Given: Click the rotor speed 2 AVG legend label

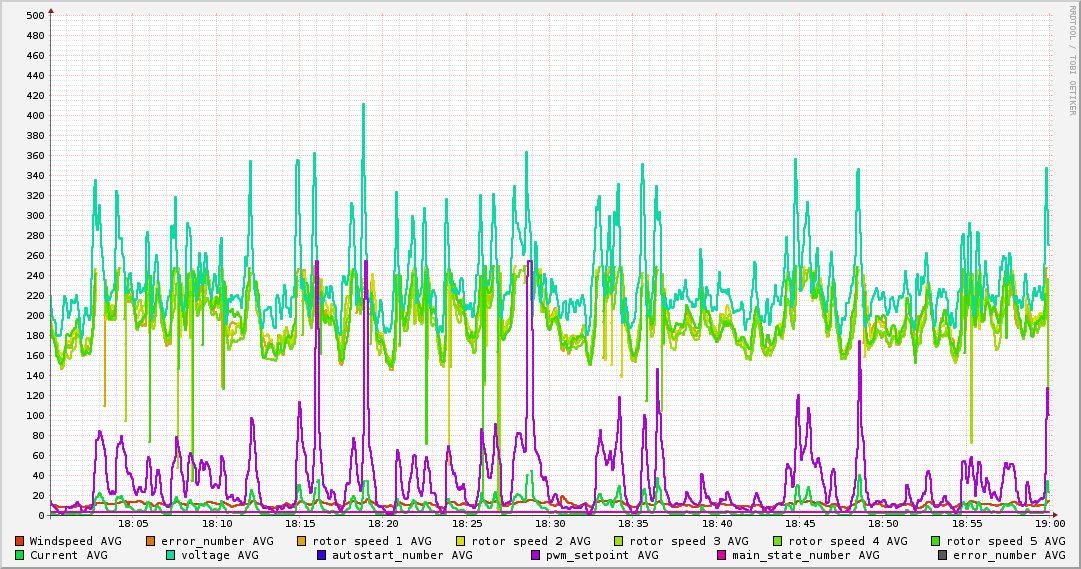Looking at the screenshot, I should (530, 541).
